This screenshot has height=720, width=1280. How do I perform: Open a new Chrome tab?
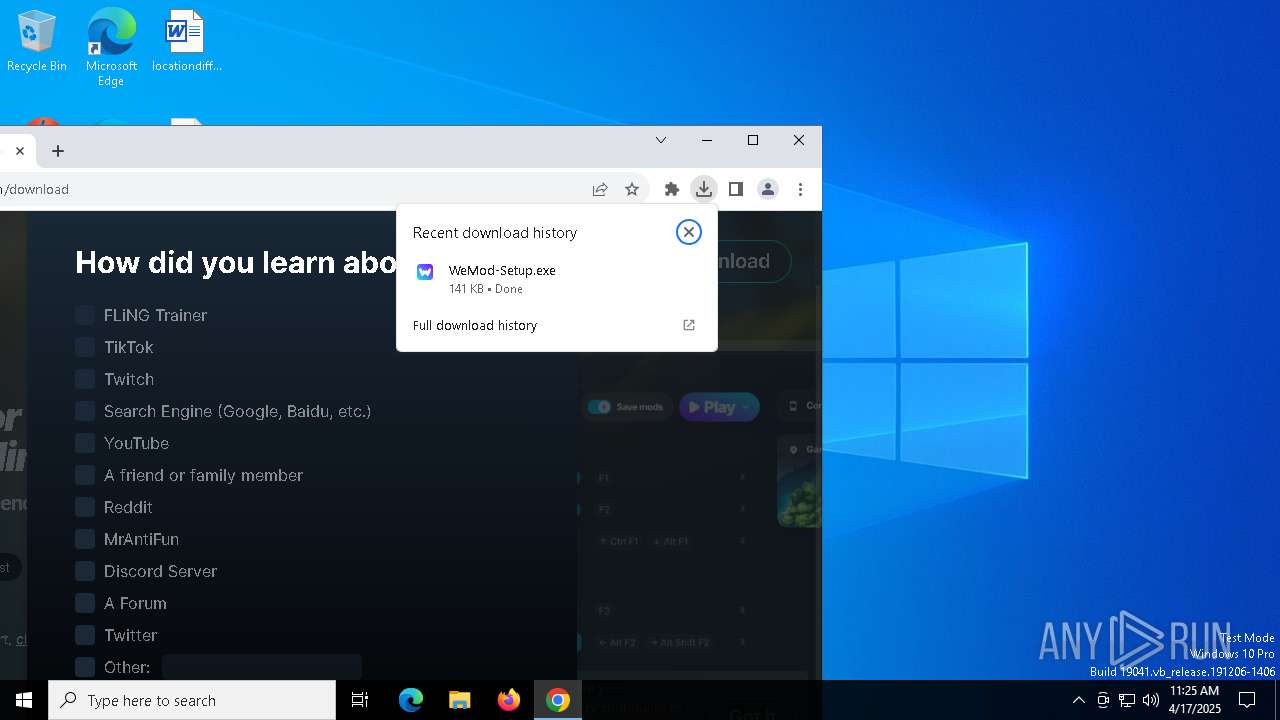tap(58, 151)
